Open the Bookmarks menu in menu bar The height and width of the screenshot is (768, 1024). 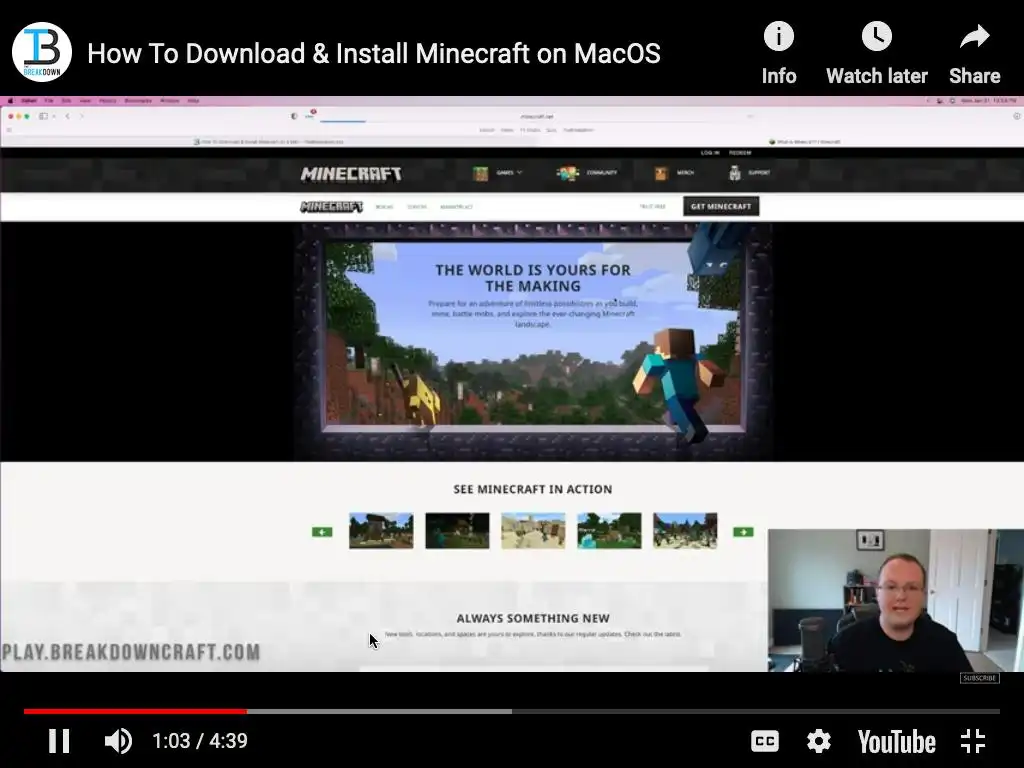[x=138, y=101]
